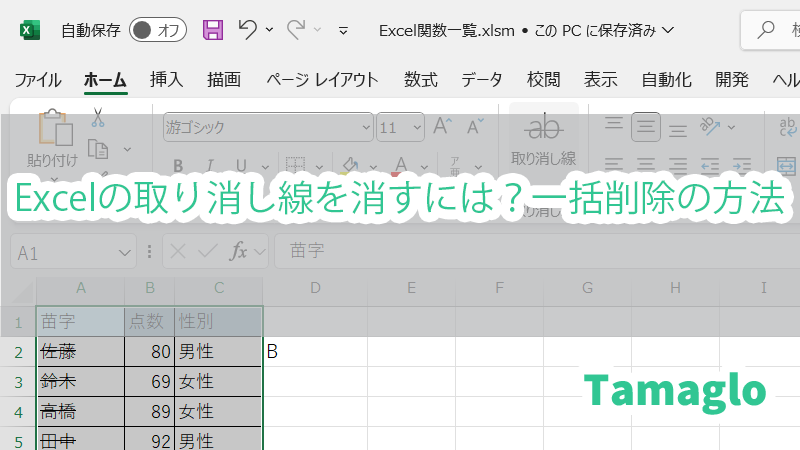Image resolution: width=800 pixels, height=450 pixels.
Task: Click the font color A button
Action: tap(400, 165)
